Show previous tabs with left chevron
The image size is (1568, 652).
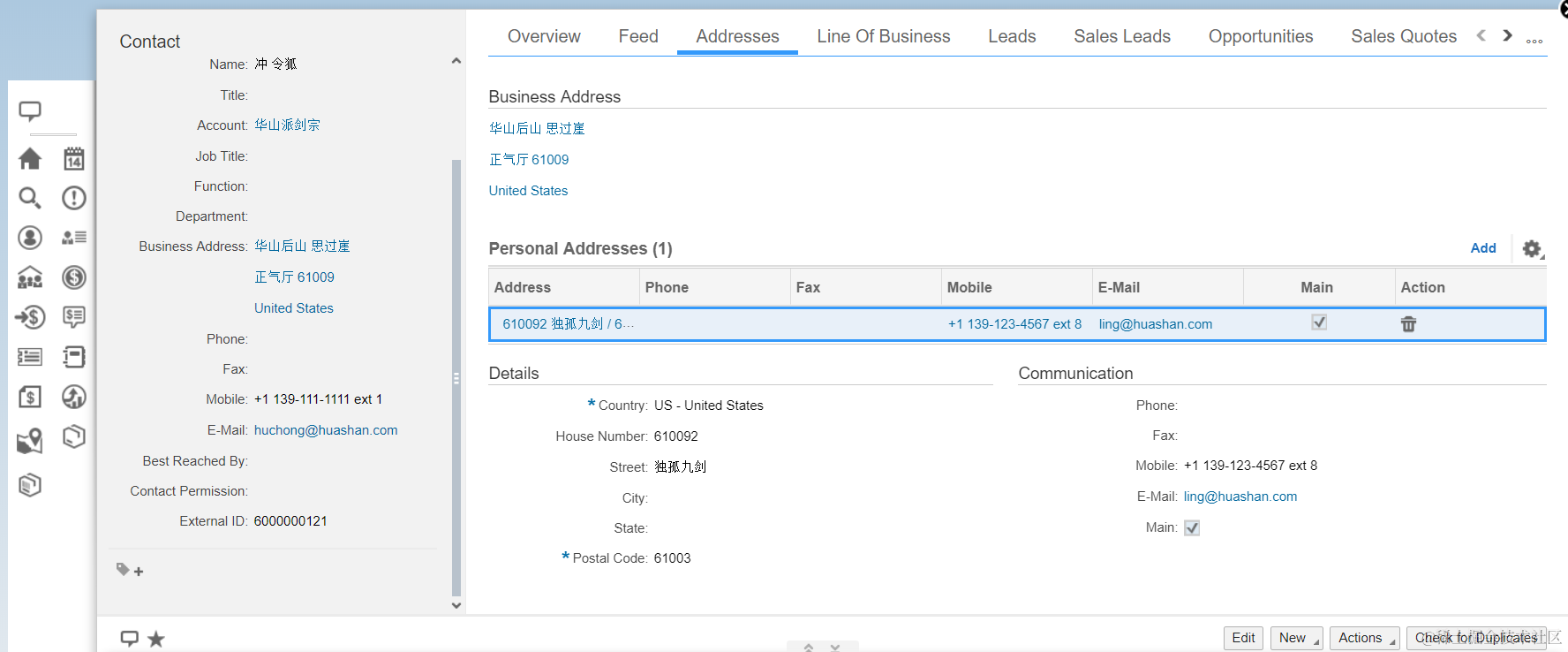point(1481,35)
